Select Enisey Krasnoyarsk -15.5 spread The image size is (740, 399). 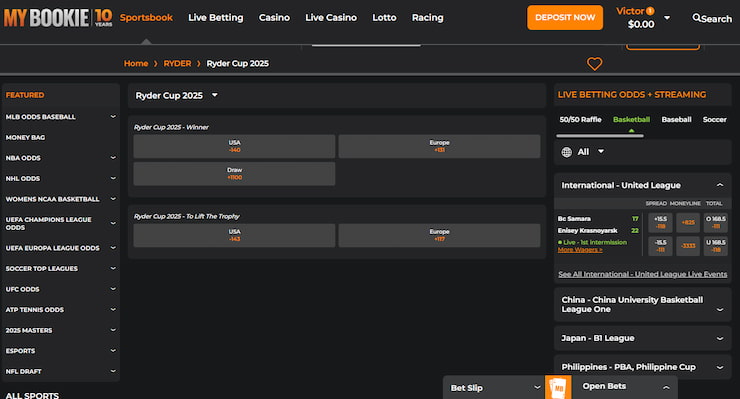click(660, 246)
